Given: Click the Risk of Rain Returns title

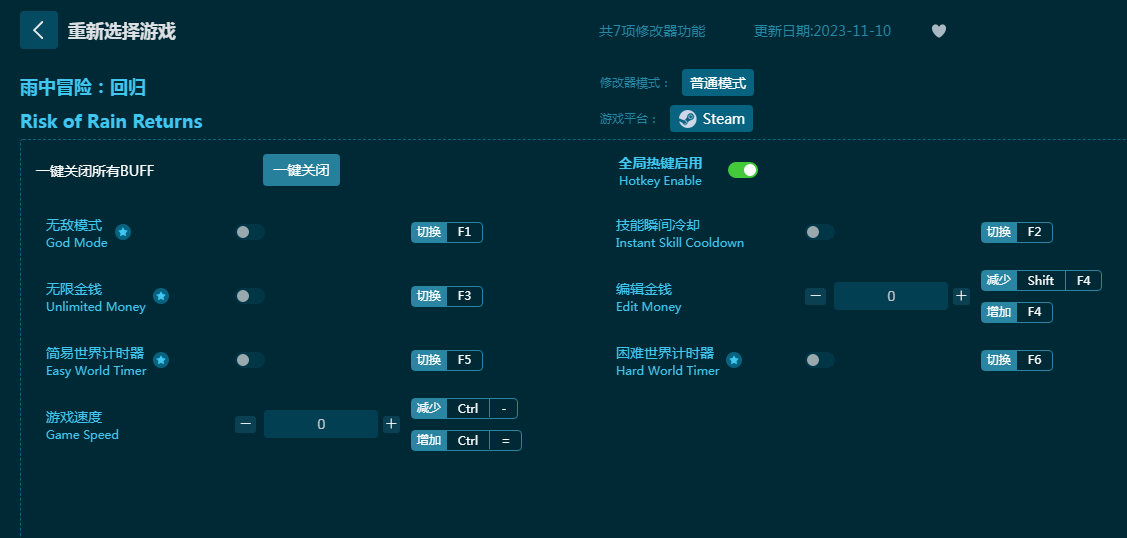Looking at the screenshot, I should tap(111, 121).
